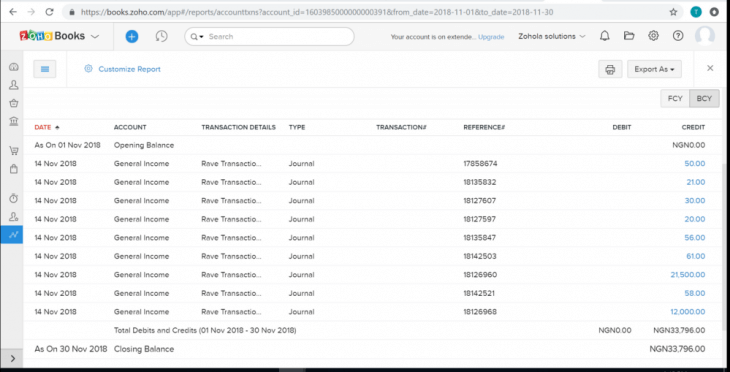Click the Opening Balance row label
This screenshot has width=730, height=372.
[x=144, y=145]
